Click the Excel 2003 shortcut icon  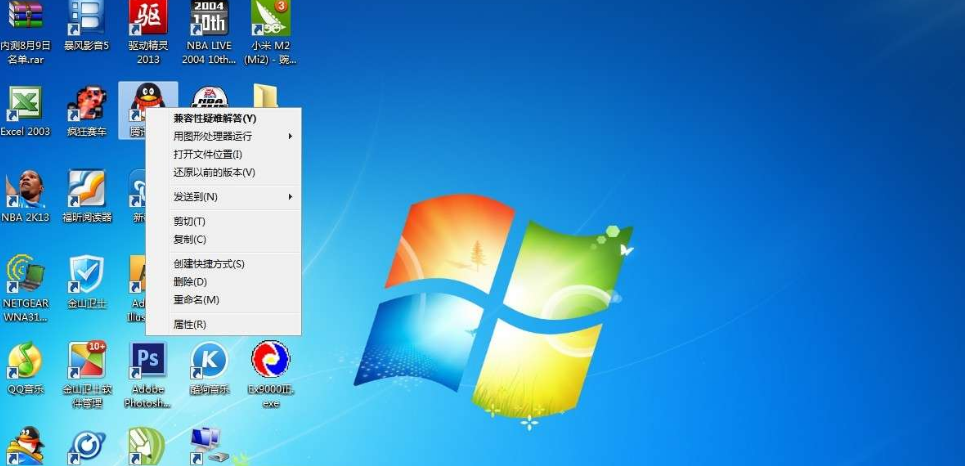coord(25,103)
